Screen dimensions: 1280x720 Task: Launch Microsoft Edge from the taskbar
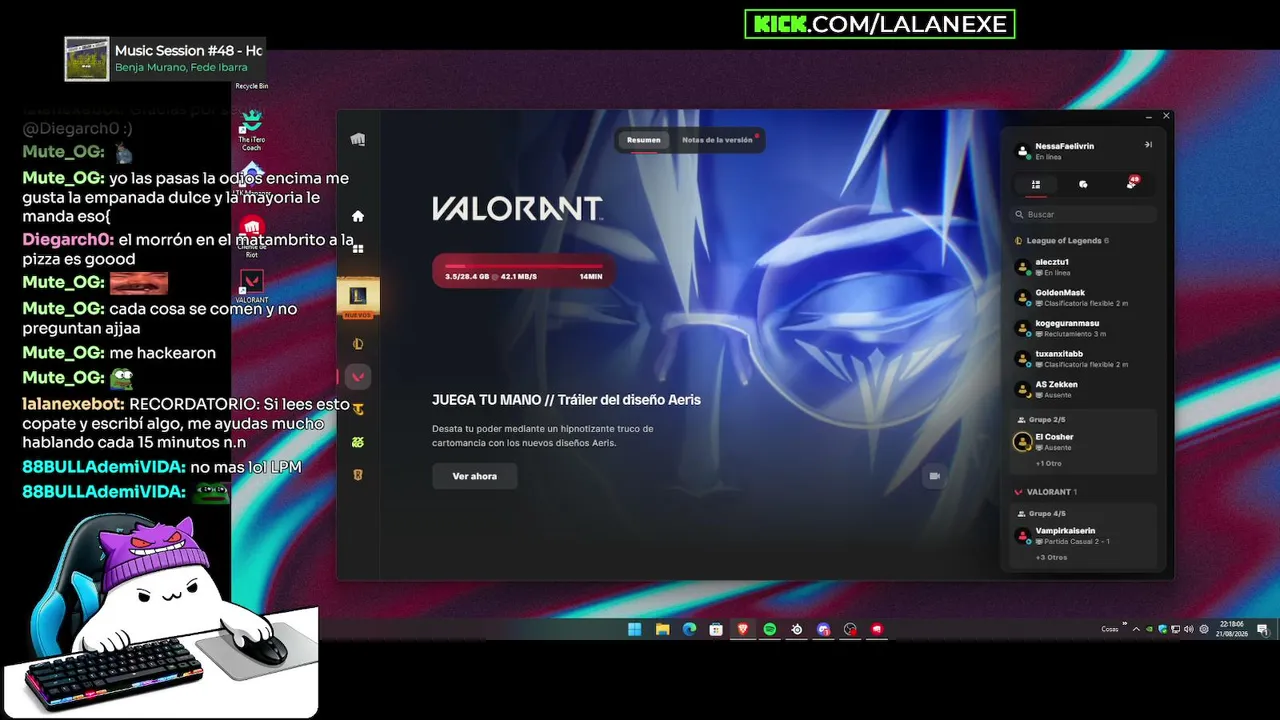689,629
